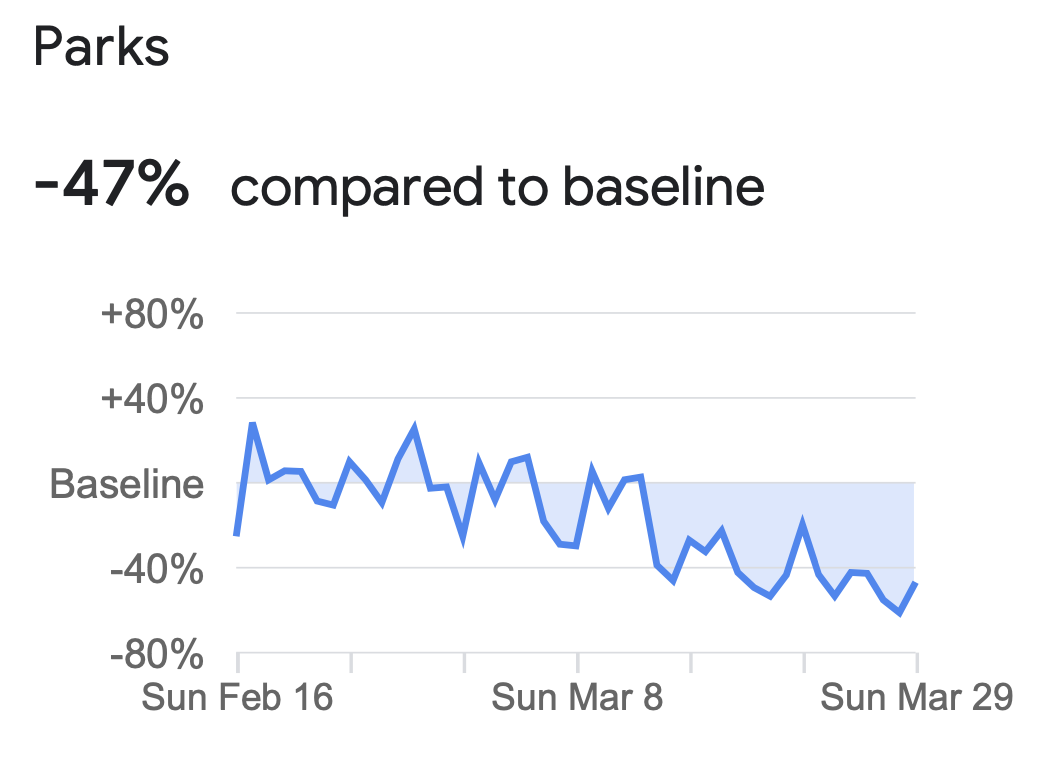
Task: Click the +40% y-axis label
Action: 152,400
